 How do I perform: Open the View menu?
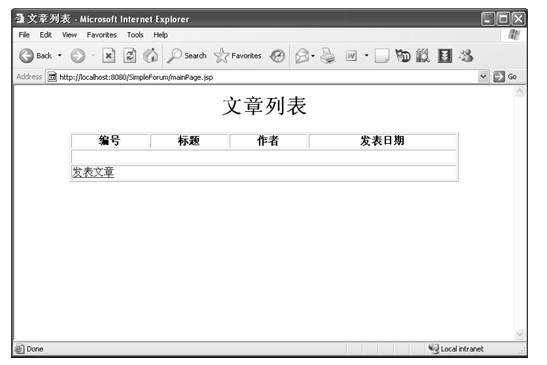point(69,35)
